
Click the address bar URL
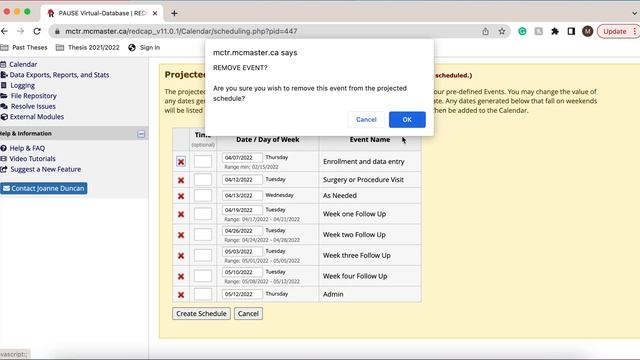coord(181,31)
